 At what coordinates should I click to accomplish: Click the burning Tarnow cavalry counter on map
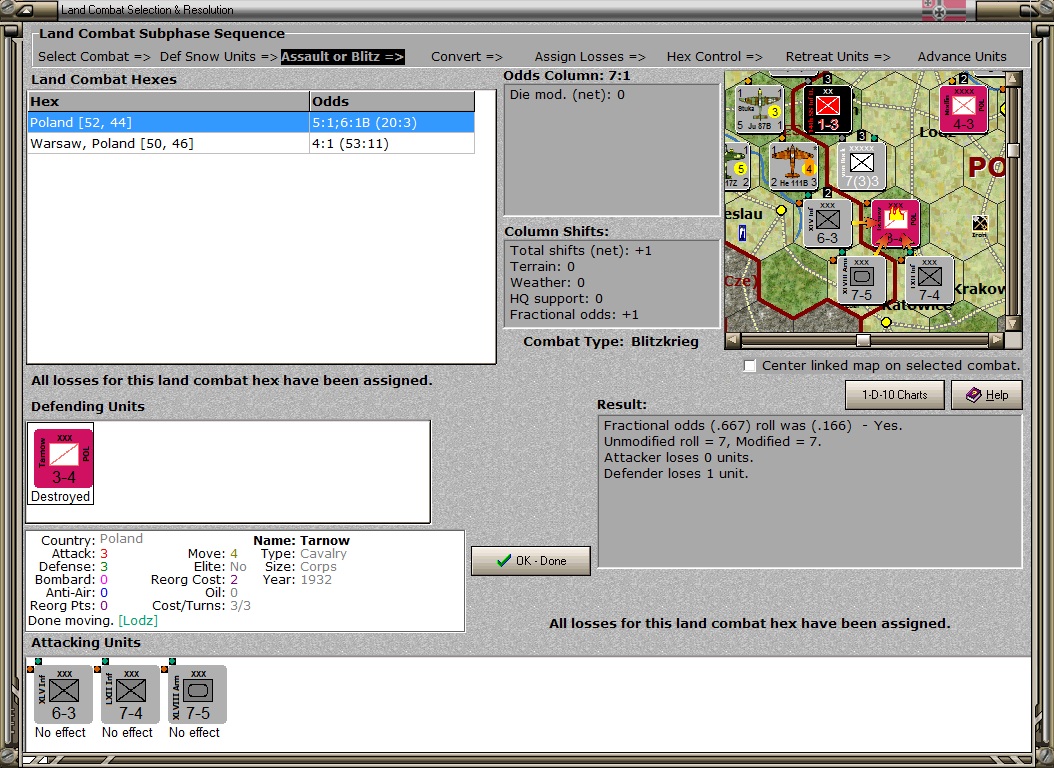895,223
